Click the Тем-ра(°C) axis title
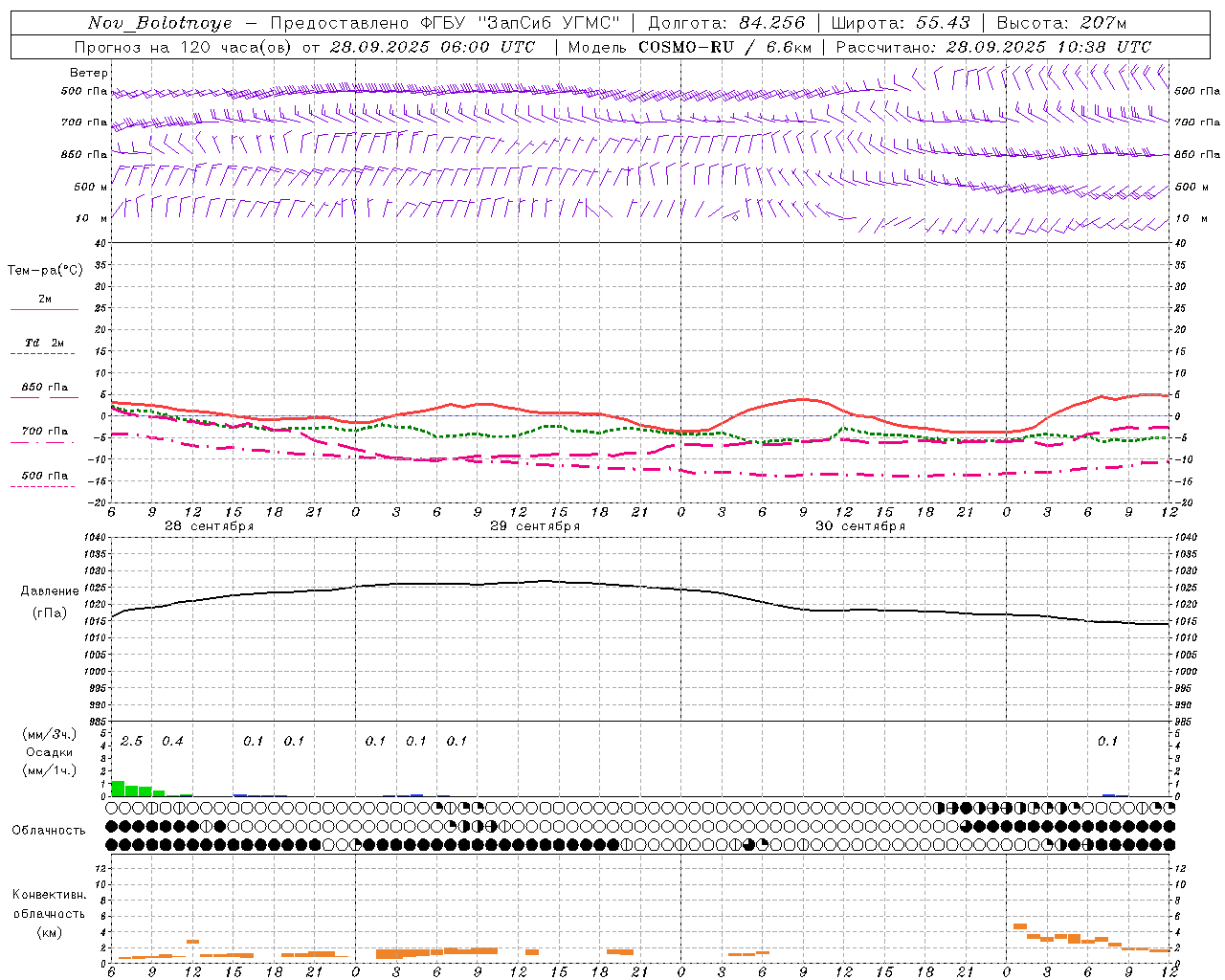1225x980 pixels. pos(45,271)
